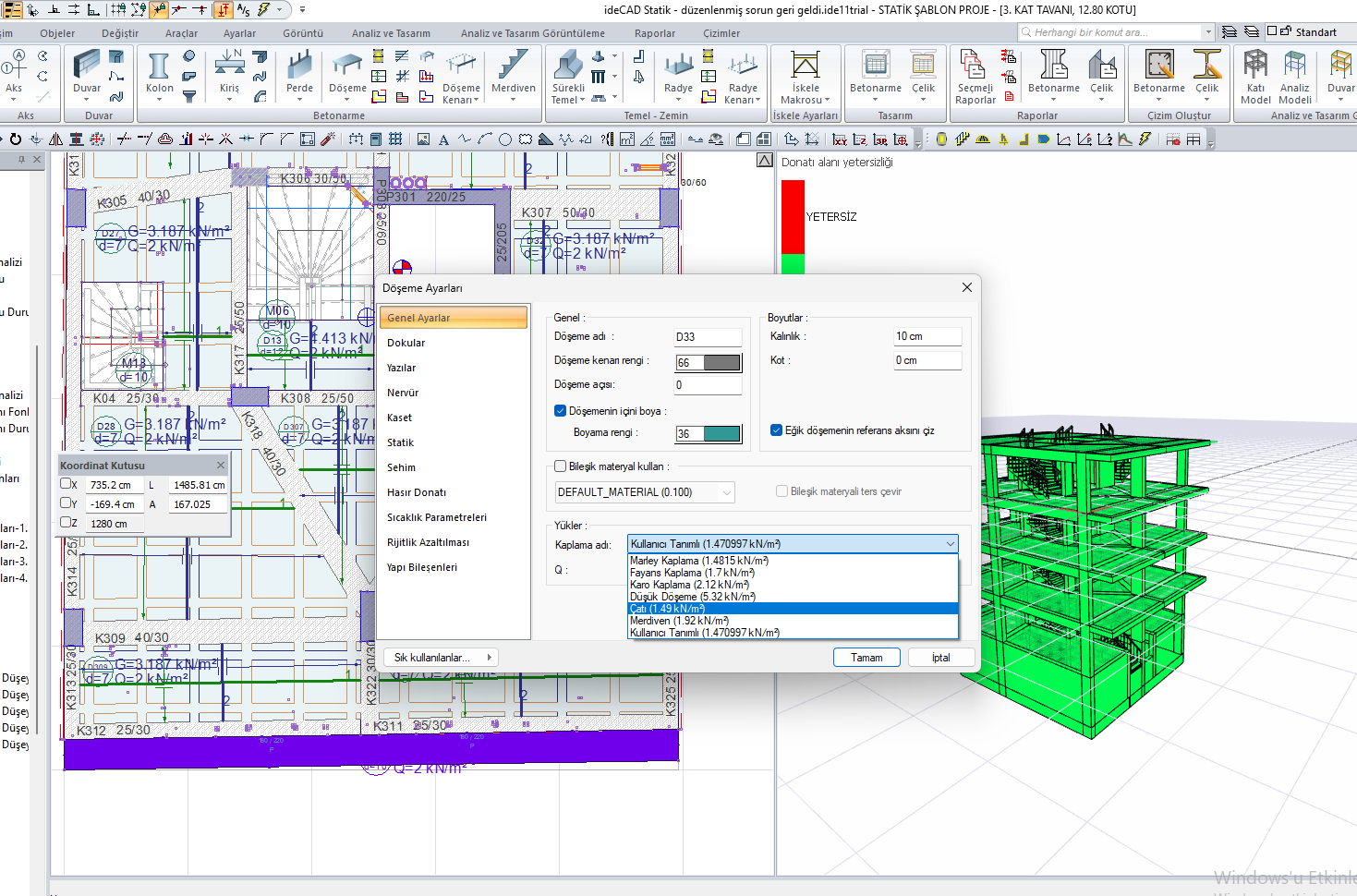The width and height of the screenshot is (1357, 896).
Task: Open Betonarme reports in Raporlar group
Action: pyautogui.click(x=1053, y=74)
